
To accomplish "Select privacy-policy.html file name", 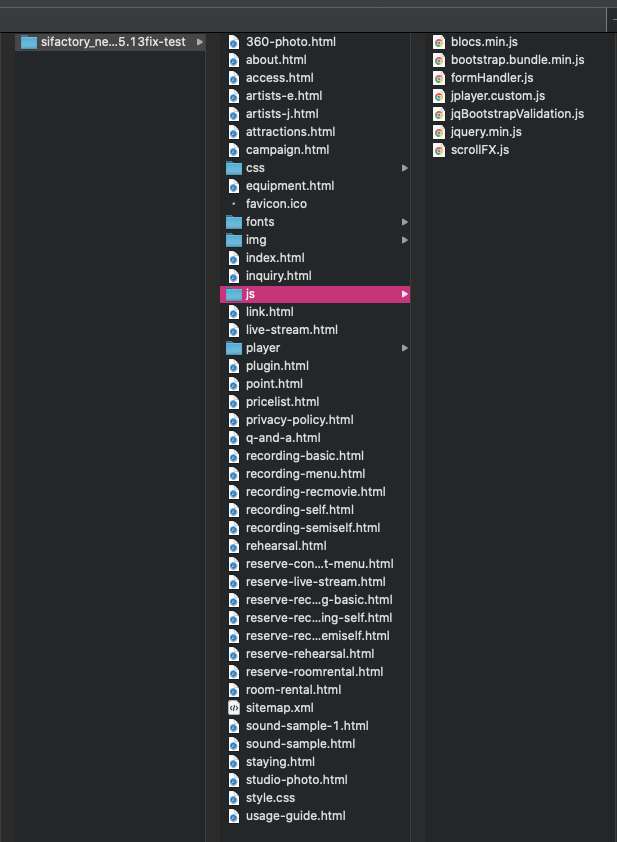I will click(x=300, y=420).
